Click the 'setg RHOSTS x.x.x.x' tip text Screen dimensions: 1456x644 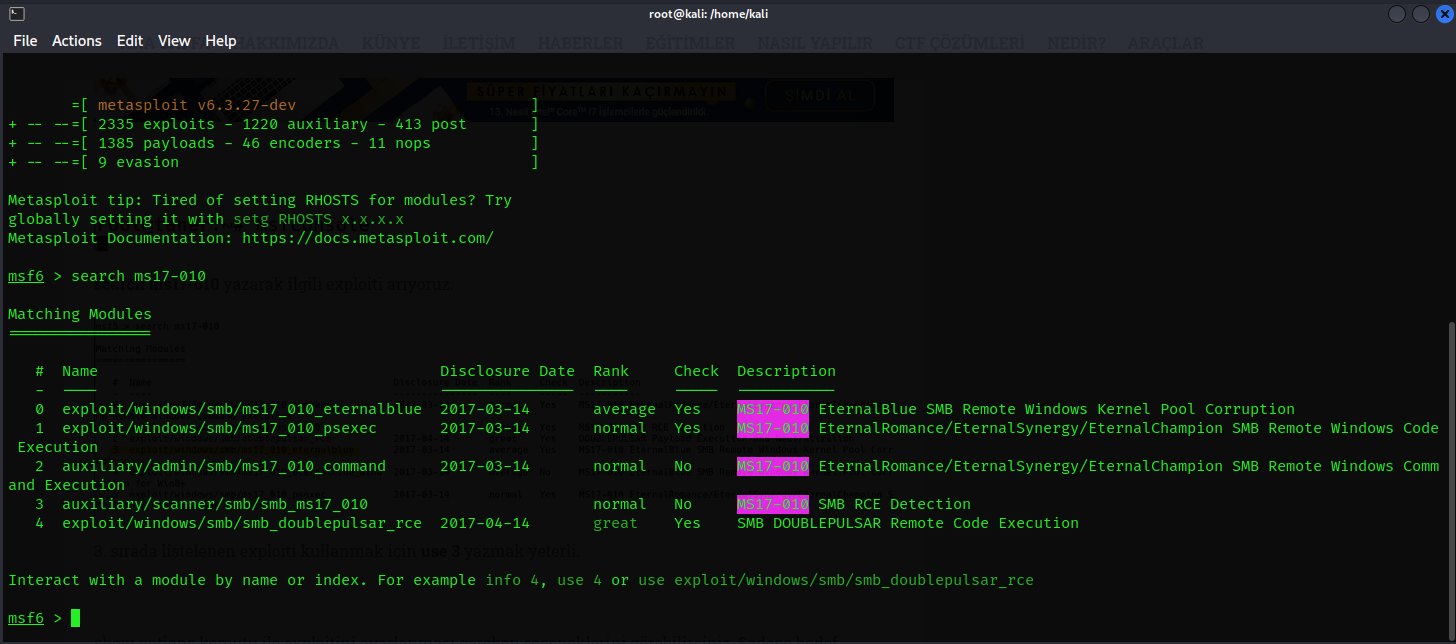coord(319,219)
